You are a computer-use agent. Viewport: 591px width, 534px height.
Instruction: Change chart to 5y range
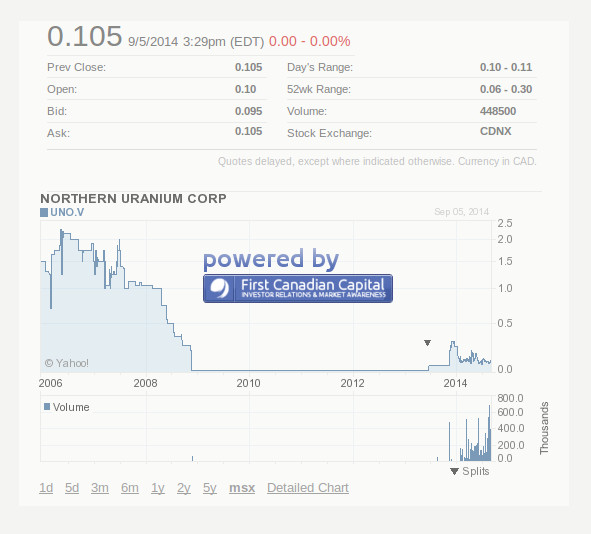pyautogui.click(x=210, y=488)
